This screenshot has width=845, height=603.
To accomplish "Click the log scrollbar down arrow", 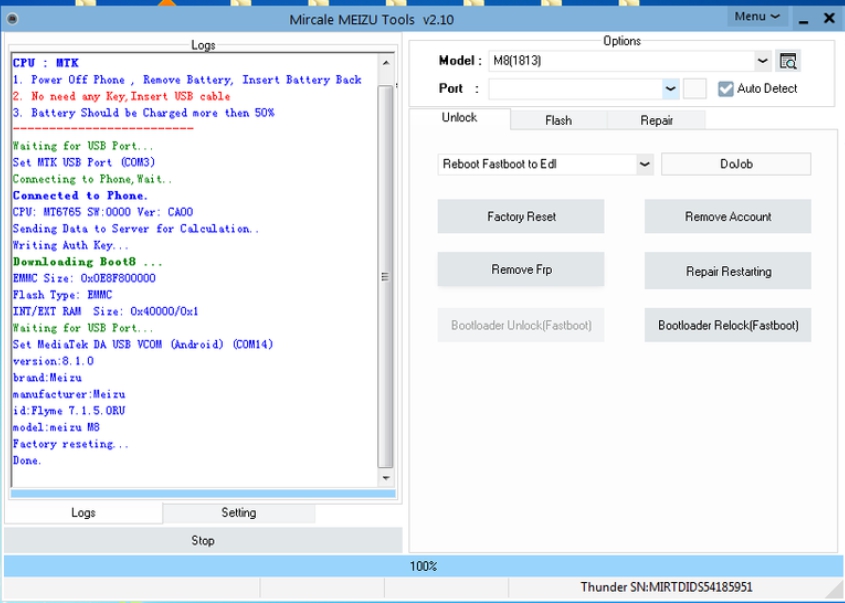I will (x=386, y=478).
